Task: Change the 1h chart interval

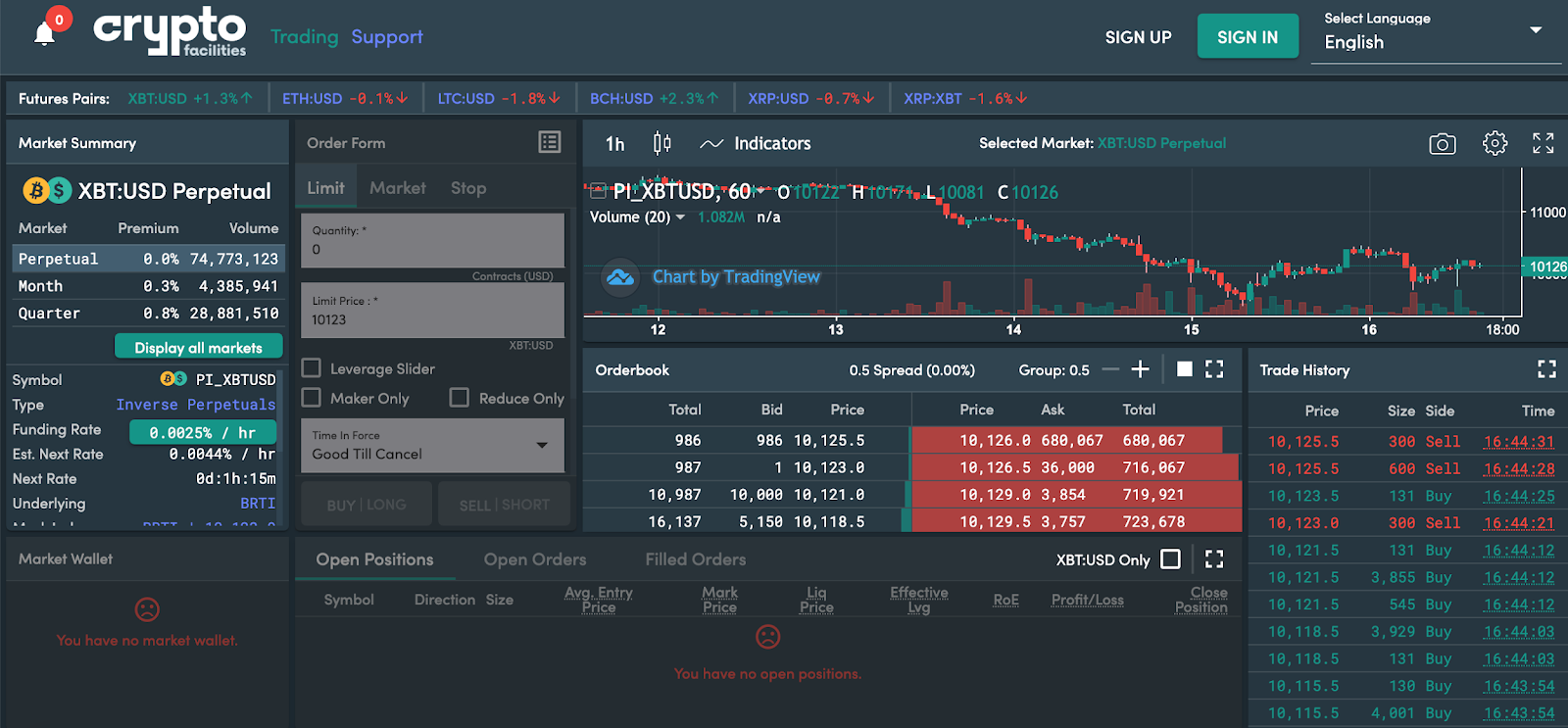Action: [x=614, y=144]
